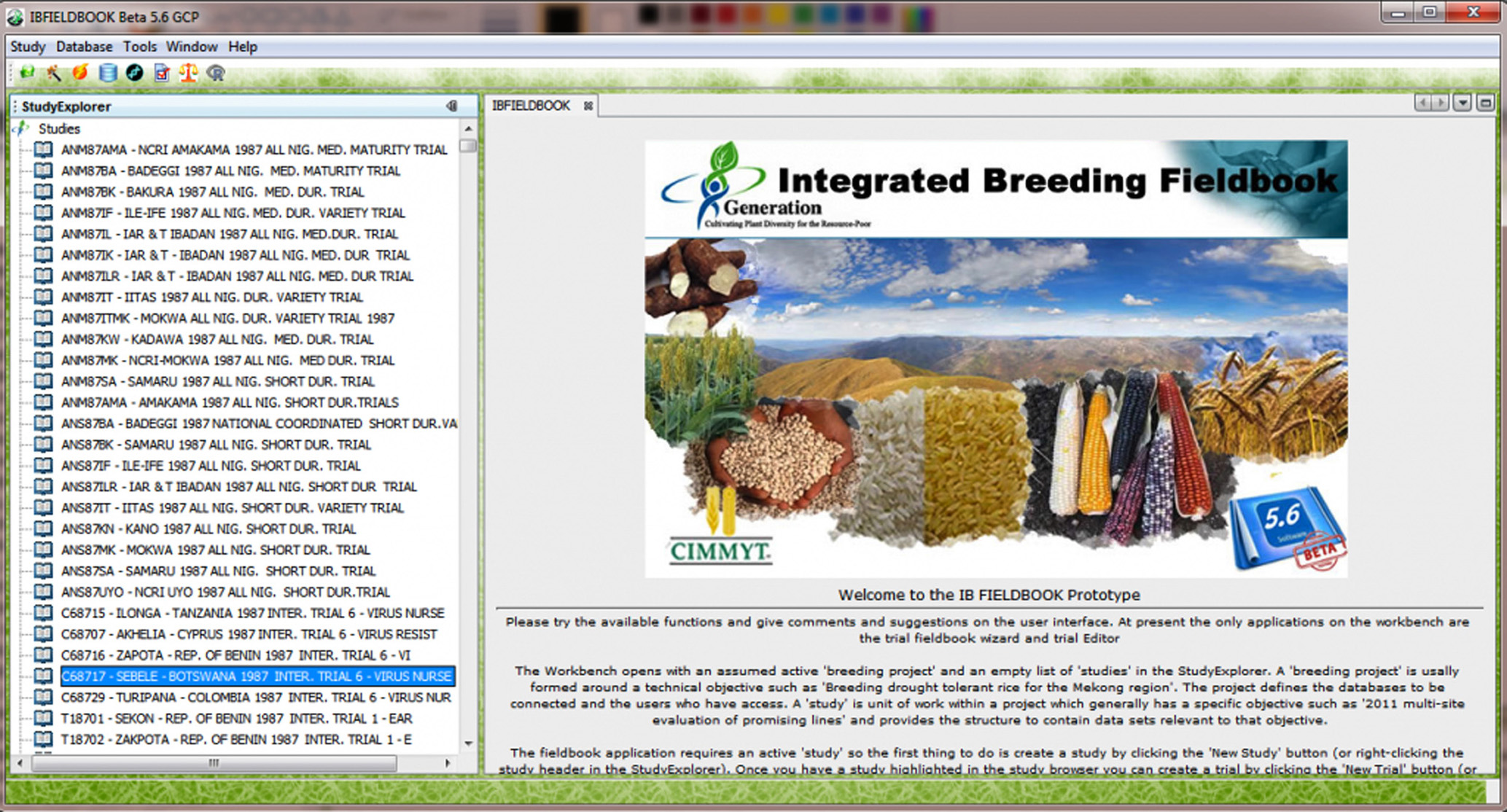Open the Tools menu
Image resolution: width=1507 pixels, height=812 pixels.
tap(139, 47)
